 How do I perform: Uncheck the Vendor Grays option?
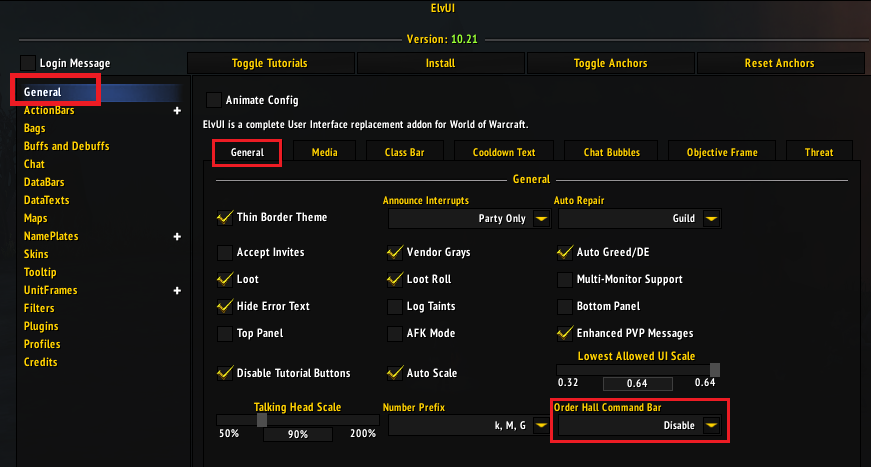395,253
